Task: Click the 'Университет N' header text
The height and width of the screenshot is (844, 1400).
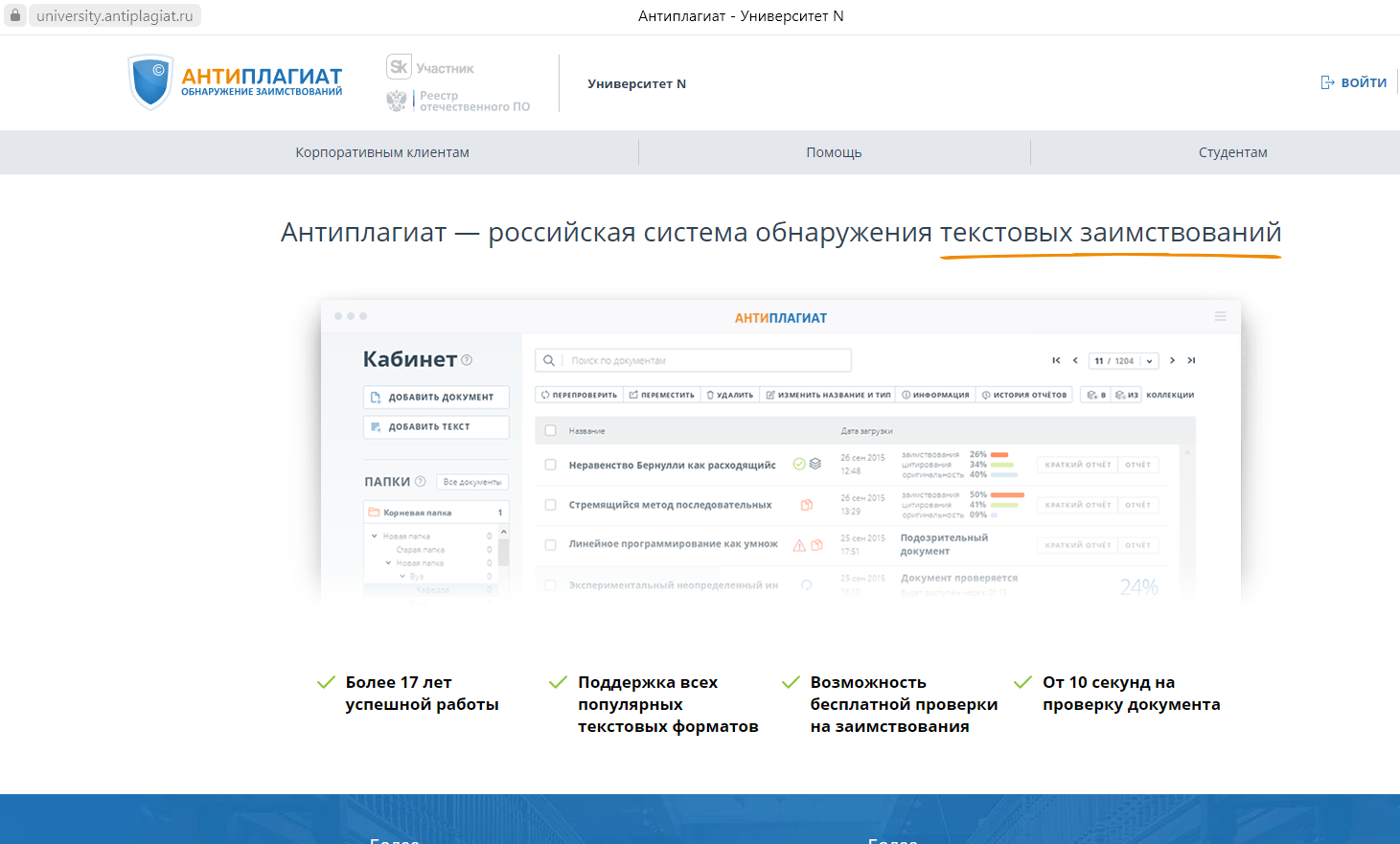Action: click(637, 83)
